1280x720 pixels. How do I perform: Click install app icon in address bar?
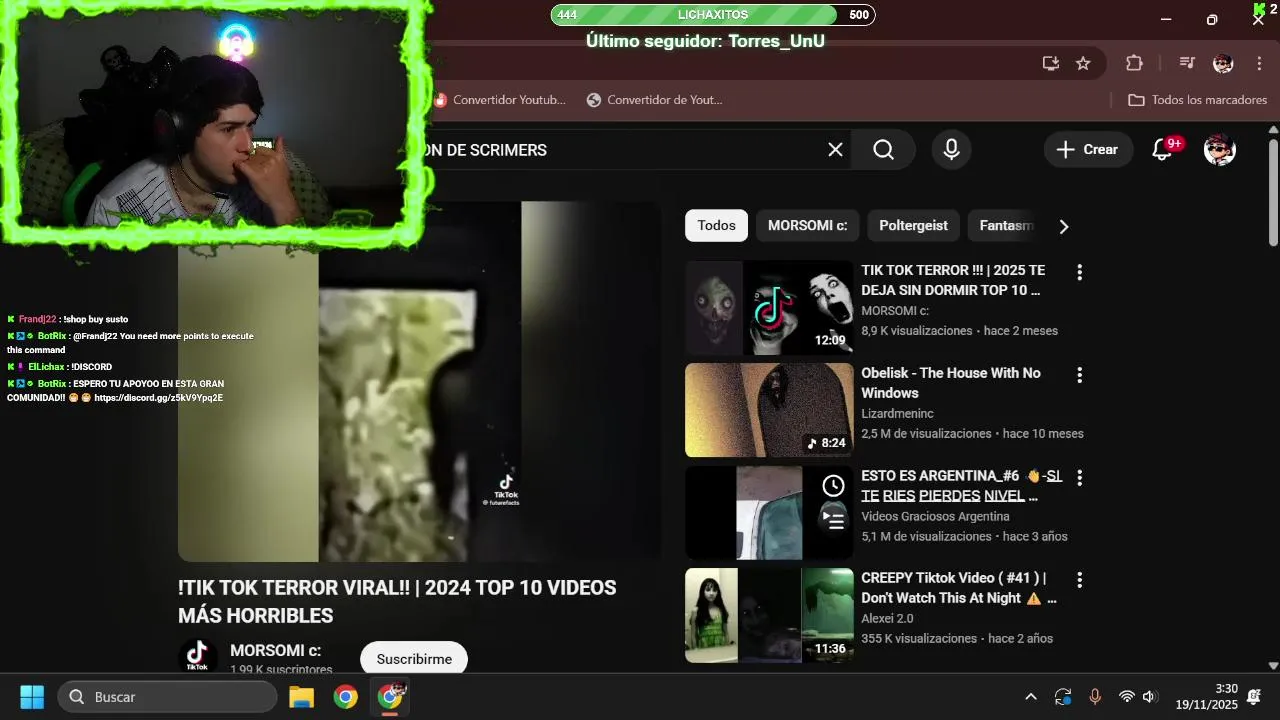pos(1050,63)
